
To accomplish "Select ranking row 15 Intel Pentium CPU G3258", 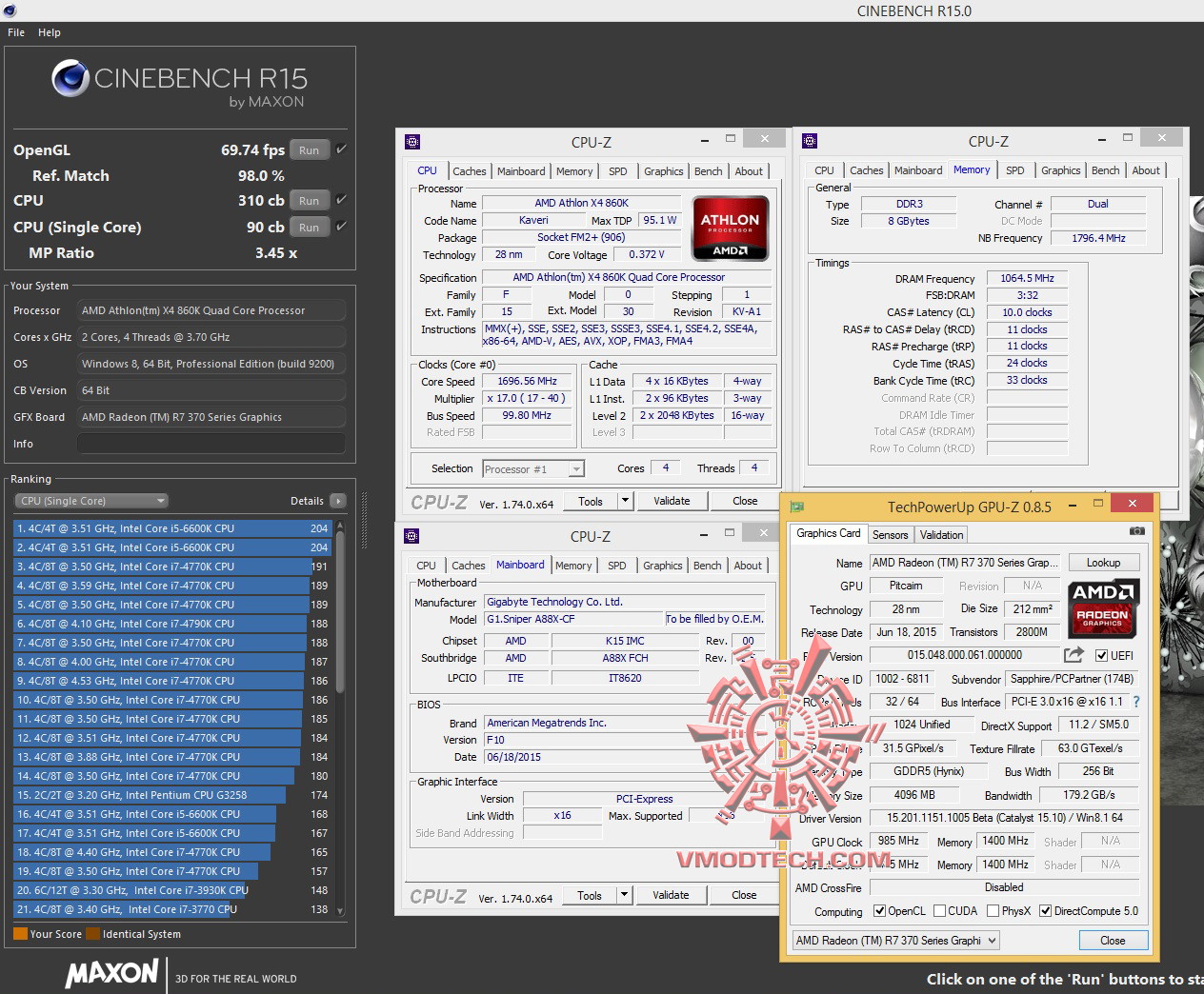I will (x=171, y=795).
